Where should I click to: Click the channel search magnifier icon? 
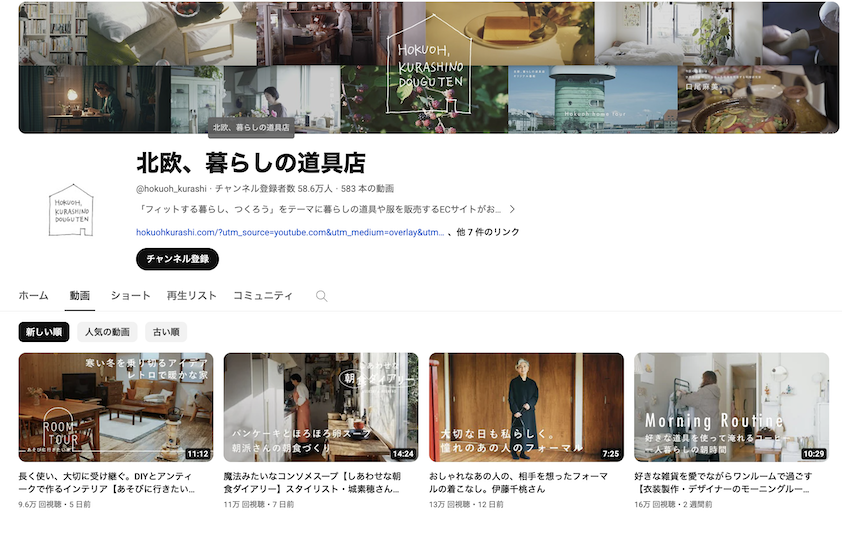click(321, 296)
